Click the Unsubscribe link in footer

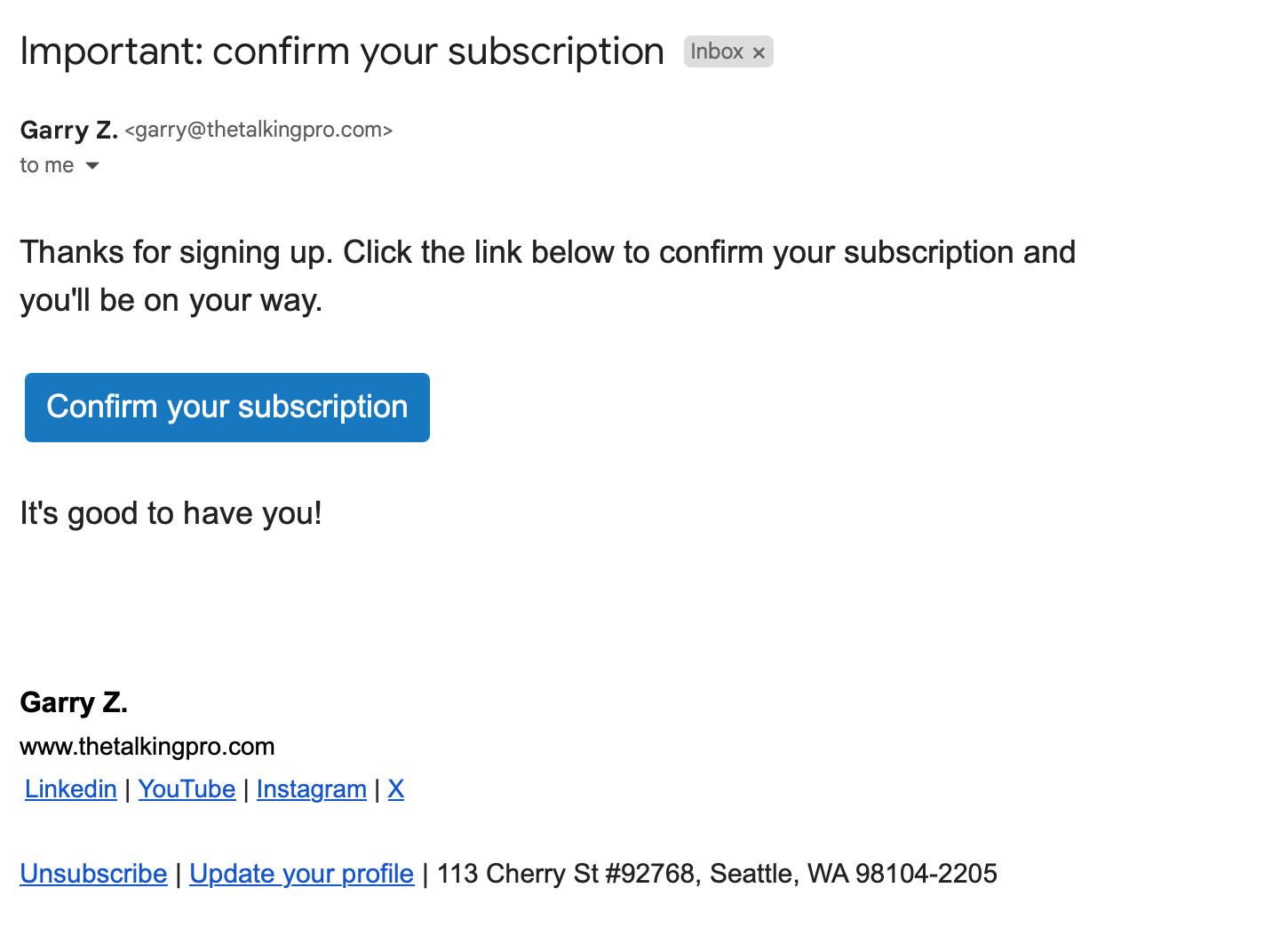(x=93, y=874)
